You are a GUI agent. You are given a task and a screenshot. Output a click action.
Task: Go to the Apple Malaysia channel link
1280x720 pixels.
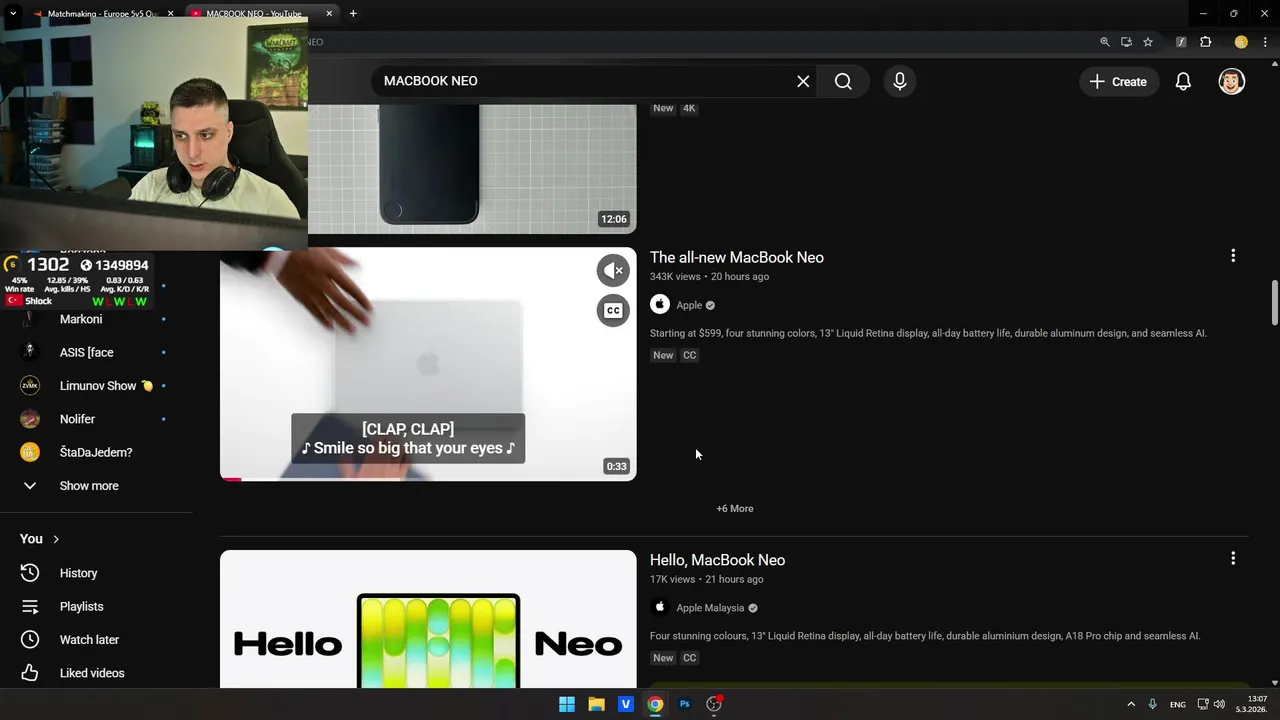[710, 608]
